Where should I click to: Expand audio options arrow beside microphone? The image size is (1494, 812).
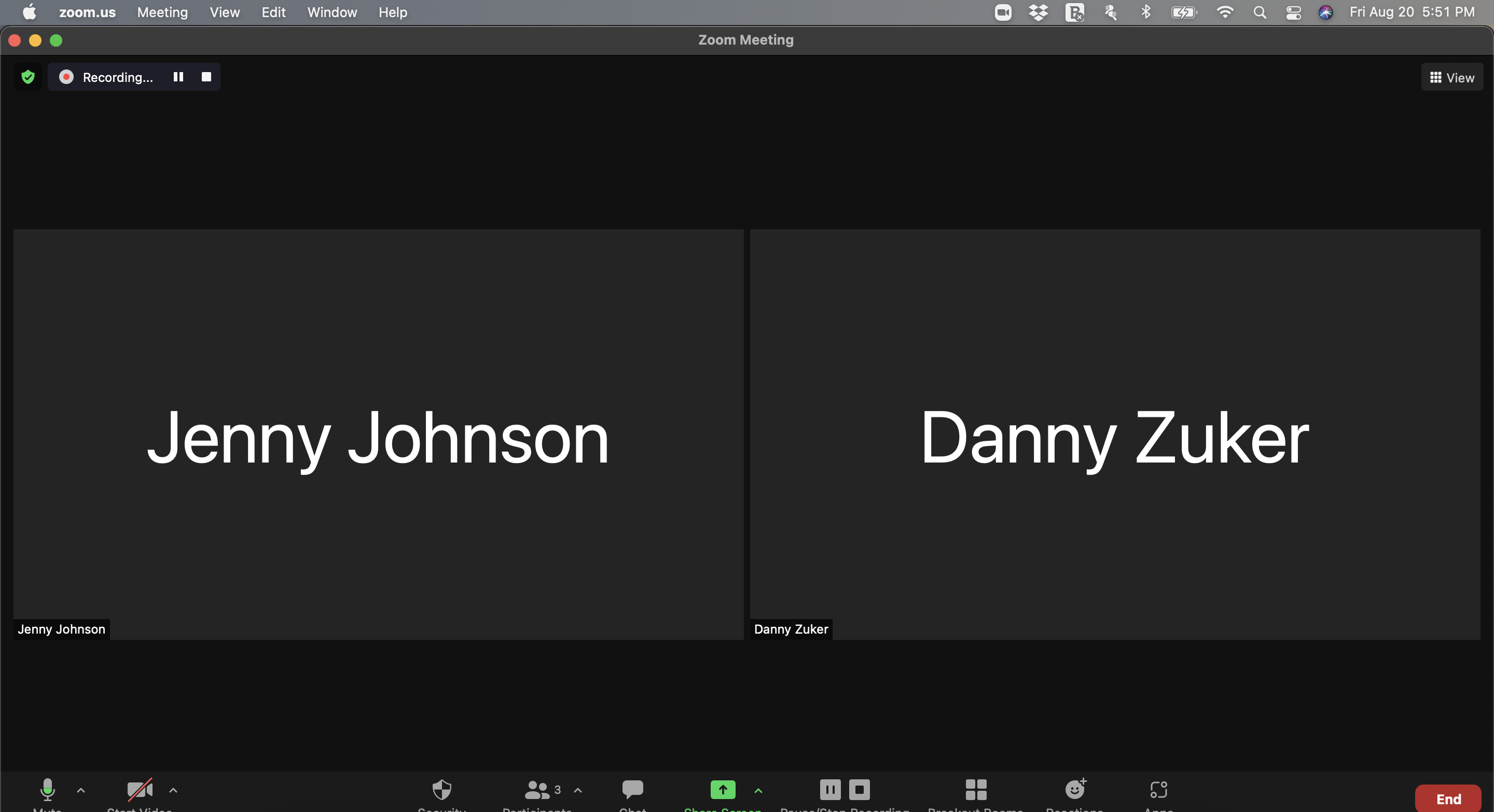tap(81, 790)
